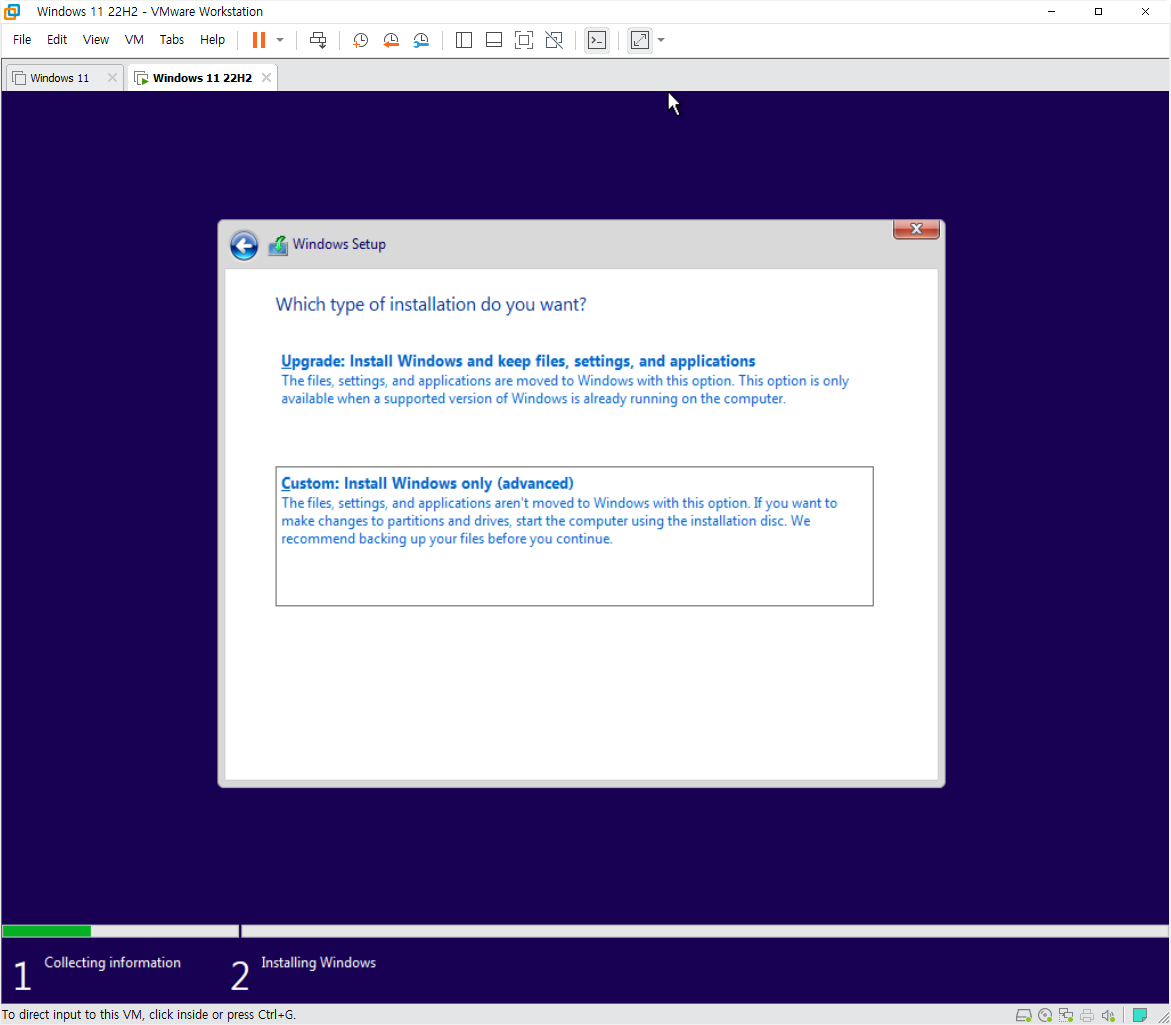Open the power options dropdown arrow
Screen dimensions: 1171x1025
[x=280, y=40]
